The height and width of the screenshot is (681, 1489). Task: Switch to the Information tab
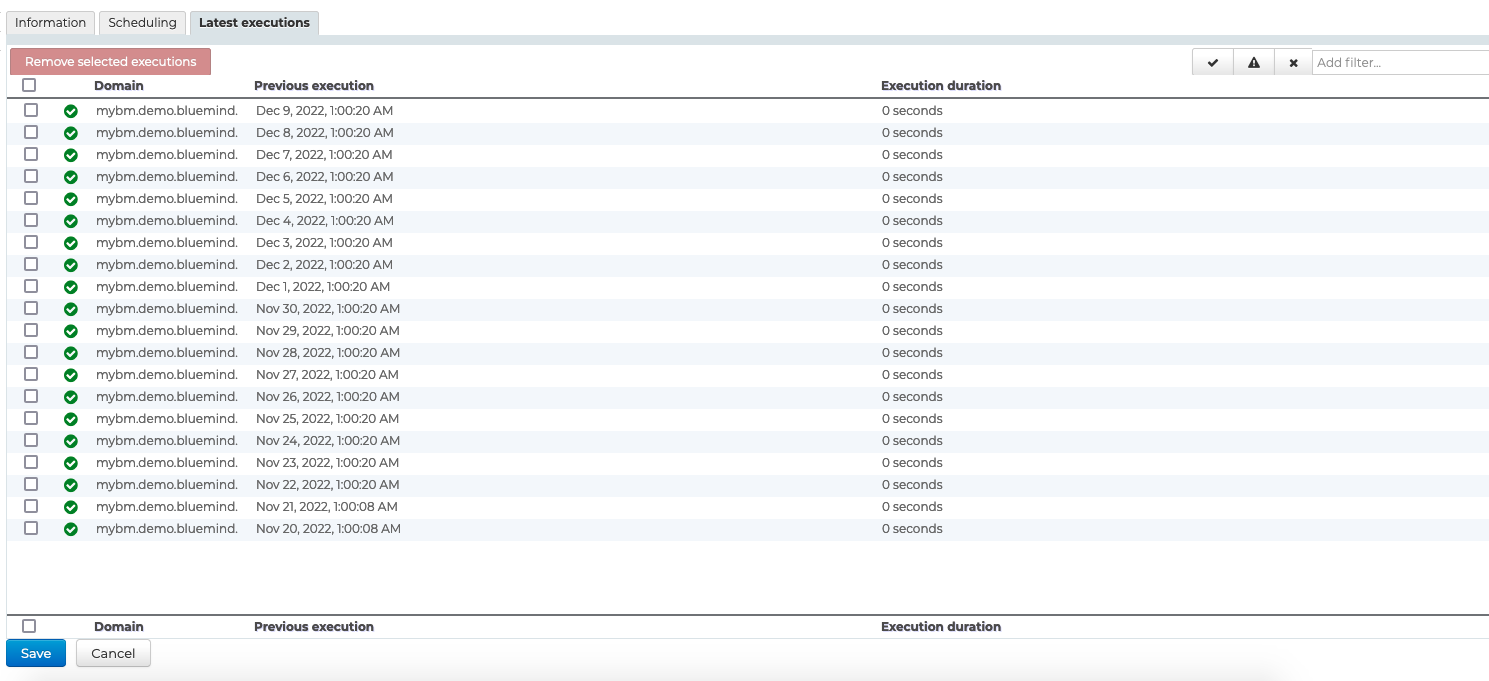(x=51, y=23)
